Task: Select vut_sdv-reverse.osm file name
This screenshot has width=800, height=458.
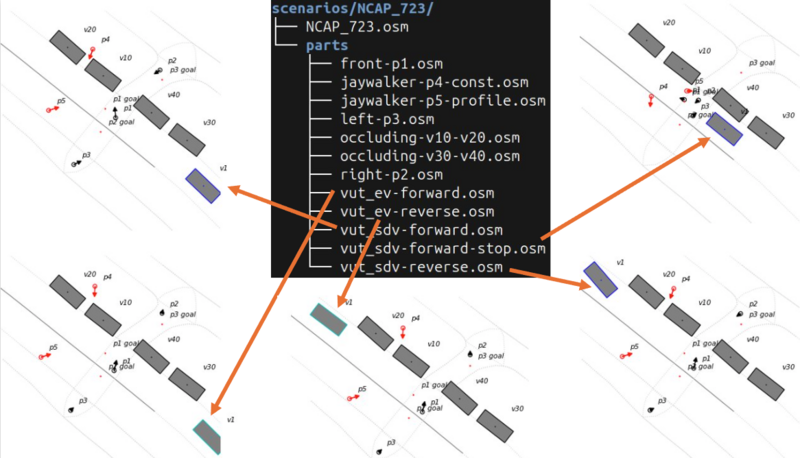Action: pyautogui.click(x=421, y=267)
